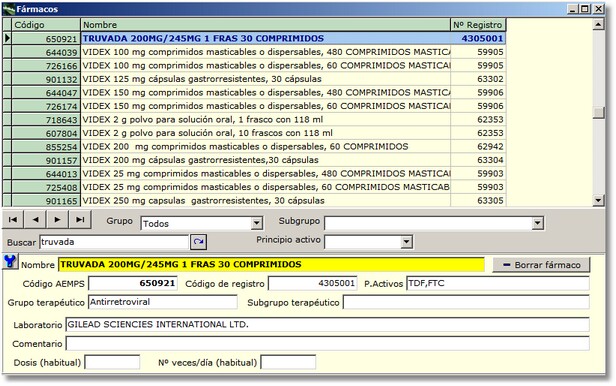616x386 pixels.
Task: Select VIDEX 2 g, 10 frascos row
Action: click(254, 133)
